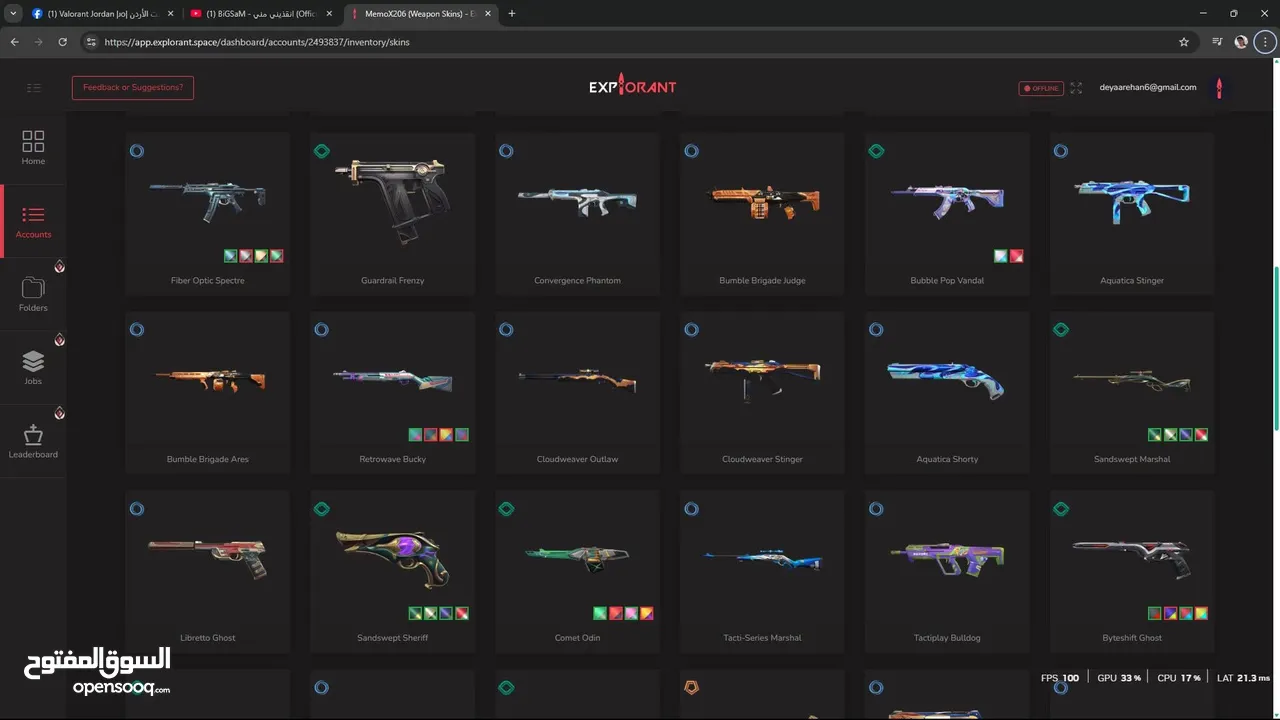Open the Folders sidebar section
This screenshot has height=720, width=1280.
point(33,294)
